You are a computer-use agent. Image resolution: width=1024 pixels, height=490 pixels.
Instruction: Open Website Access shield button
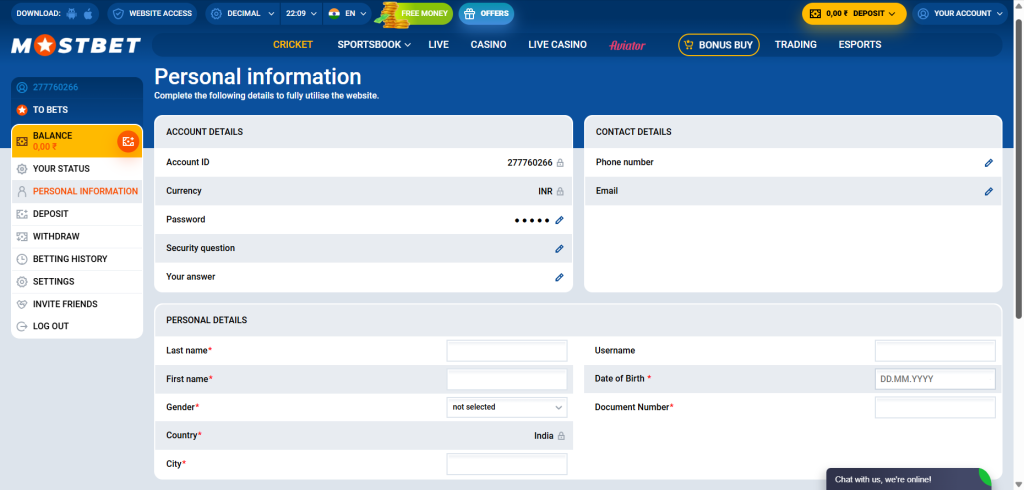click(152, 13)
